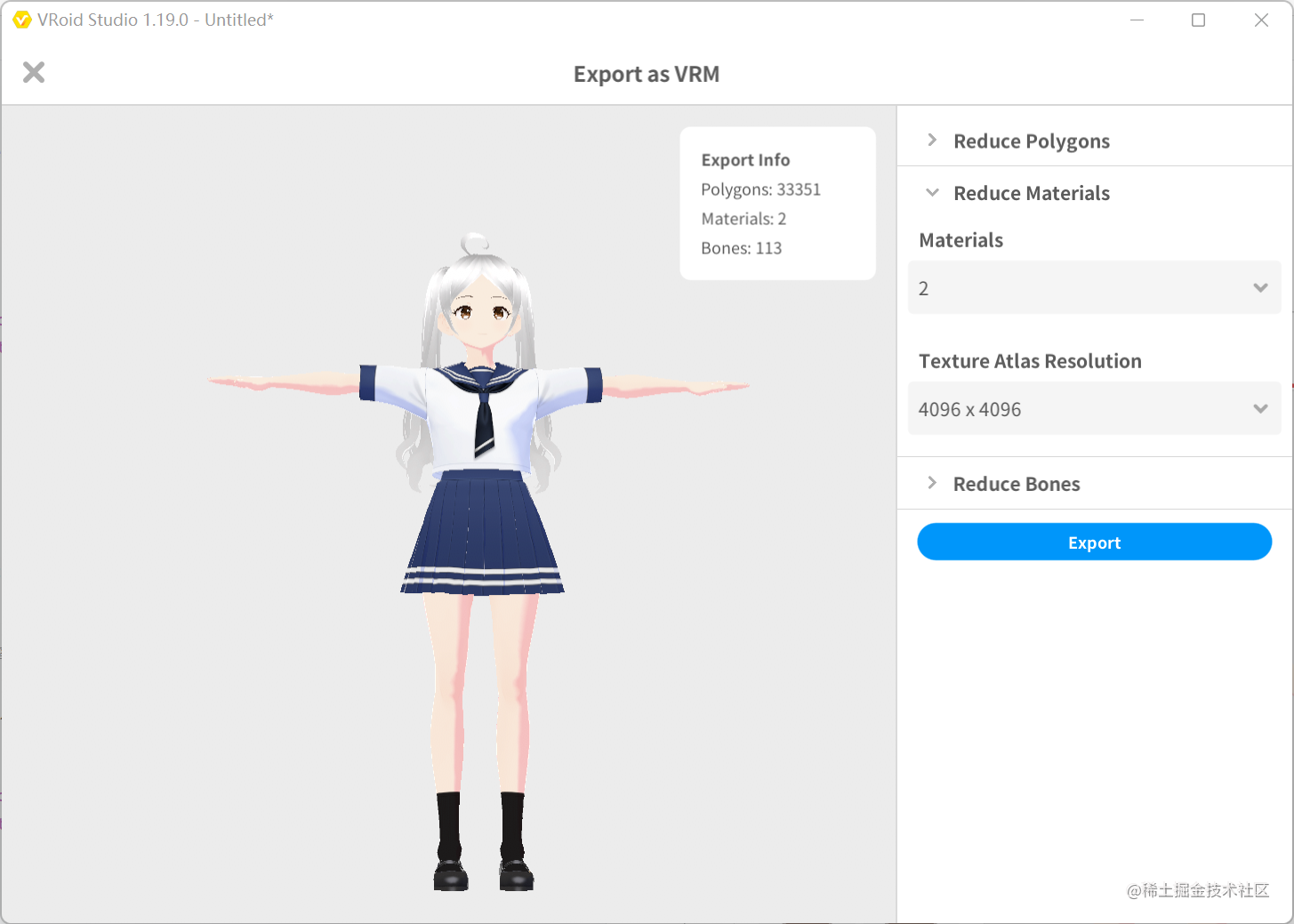Screen dimensions: 1294x924
Task: Click the chevron icon beside Reduce Polygons
Action: click(x=931, y=140)
